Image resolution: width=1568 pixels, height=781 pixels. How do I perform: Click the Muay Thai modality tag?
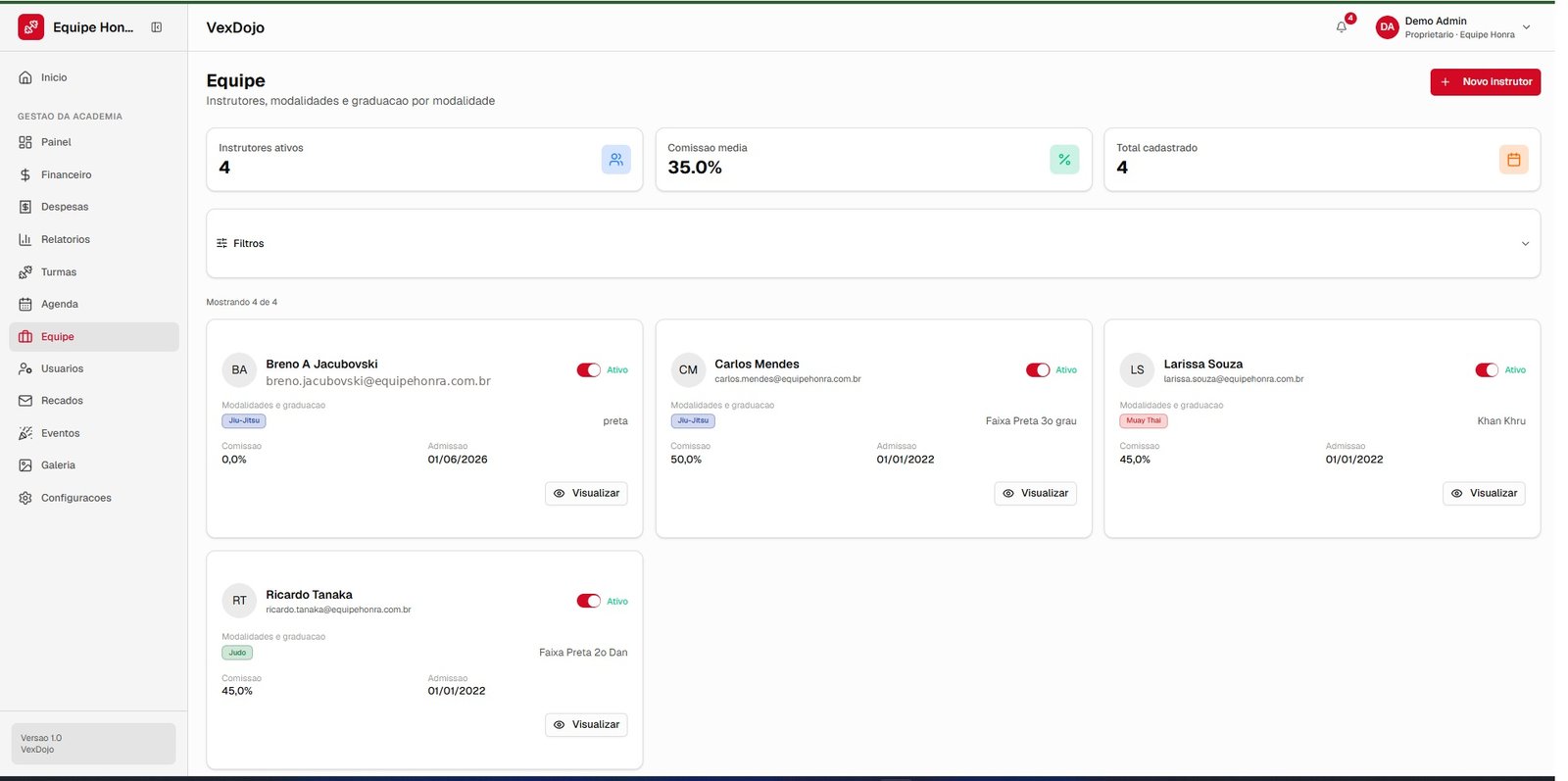[x=1143, y=420]
